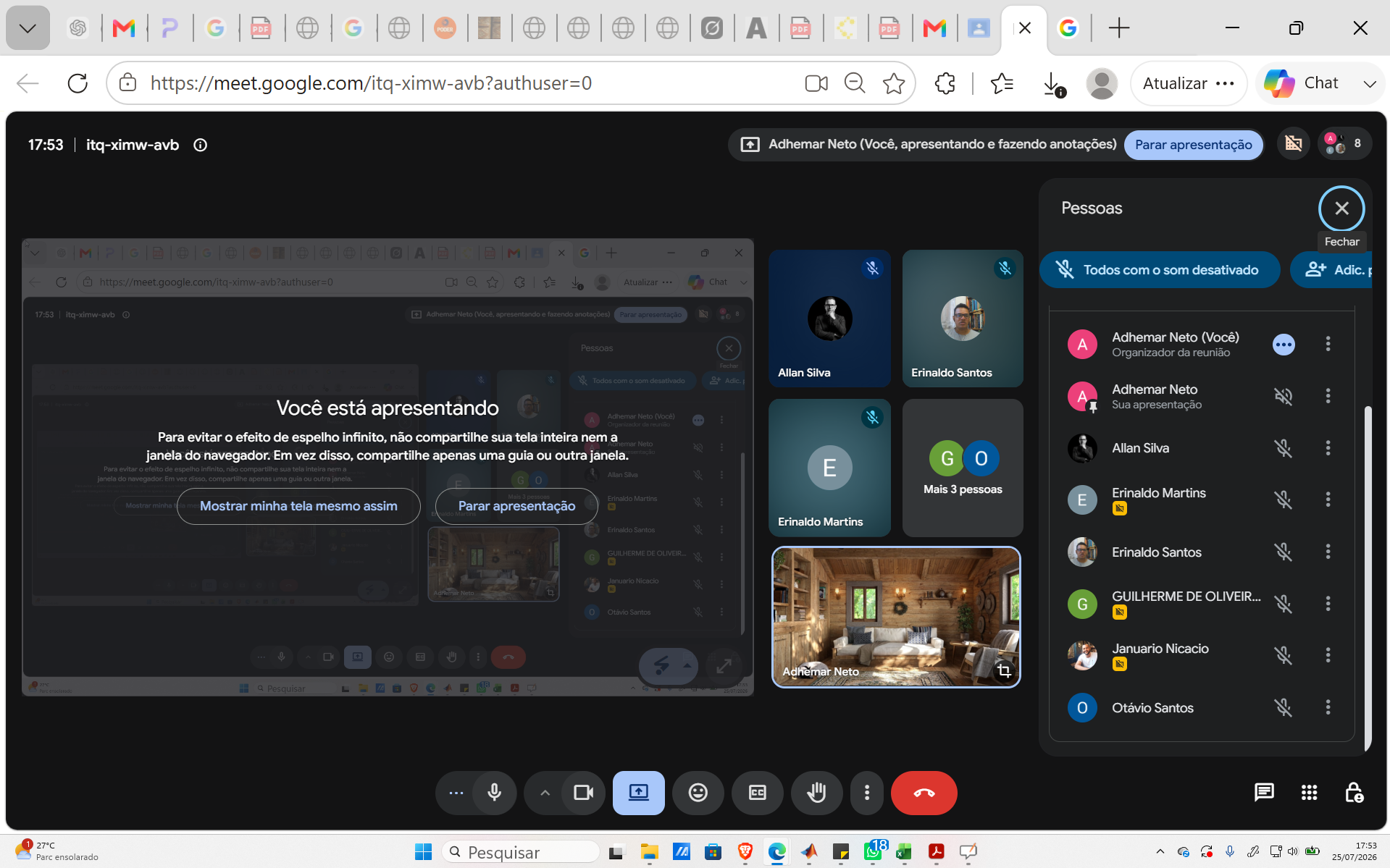Click the zoom-out magnifier in address bar
The height and width of the screenshot is (868, 1390).
pyautogui.click(x=855, y=83)
